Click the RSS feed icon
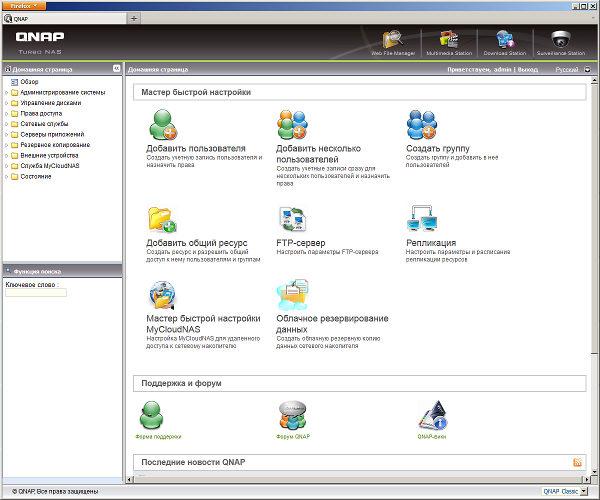The width and height of the screenshot is (600, 500). (x=577, y=462)
